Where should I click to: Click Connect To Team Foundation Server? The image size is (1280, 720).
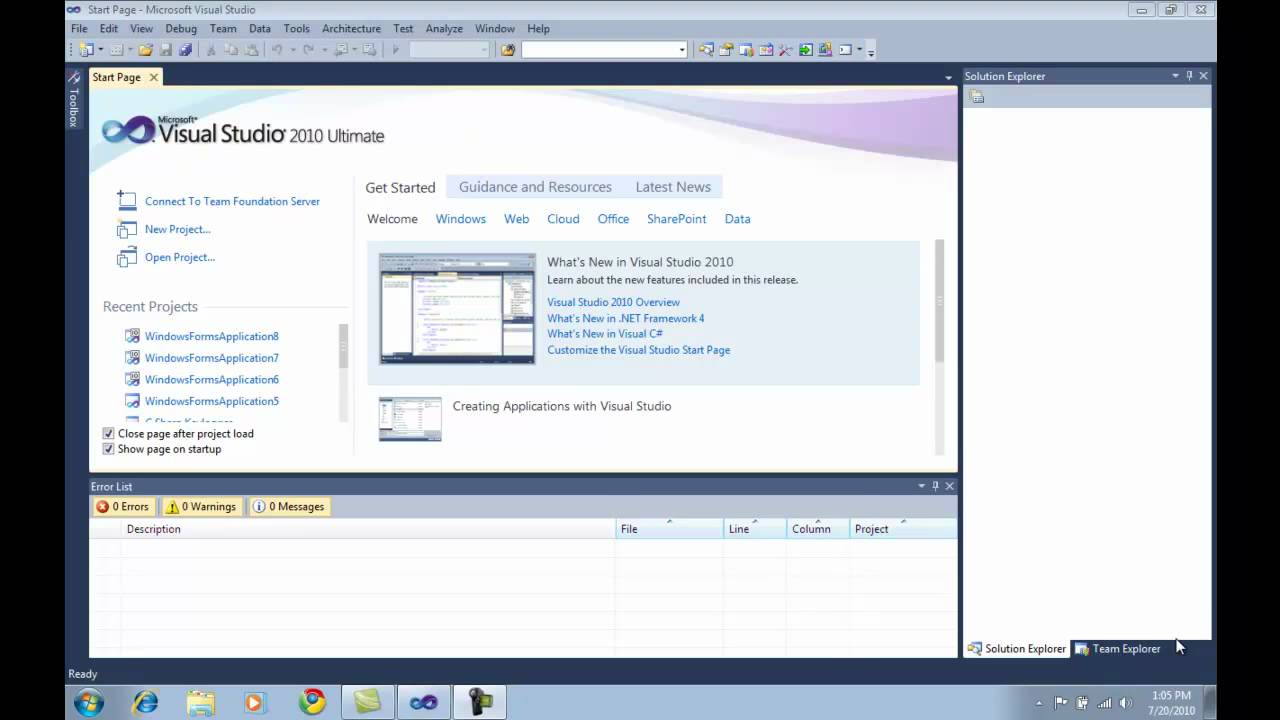(x=232, y=201)
